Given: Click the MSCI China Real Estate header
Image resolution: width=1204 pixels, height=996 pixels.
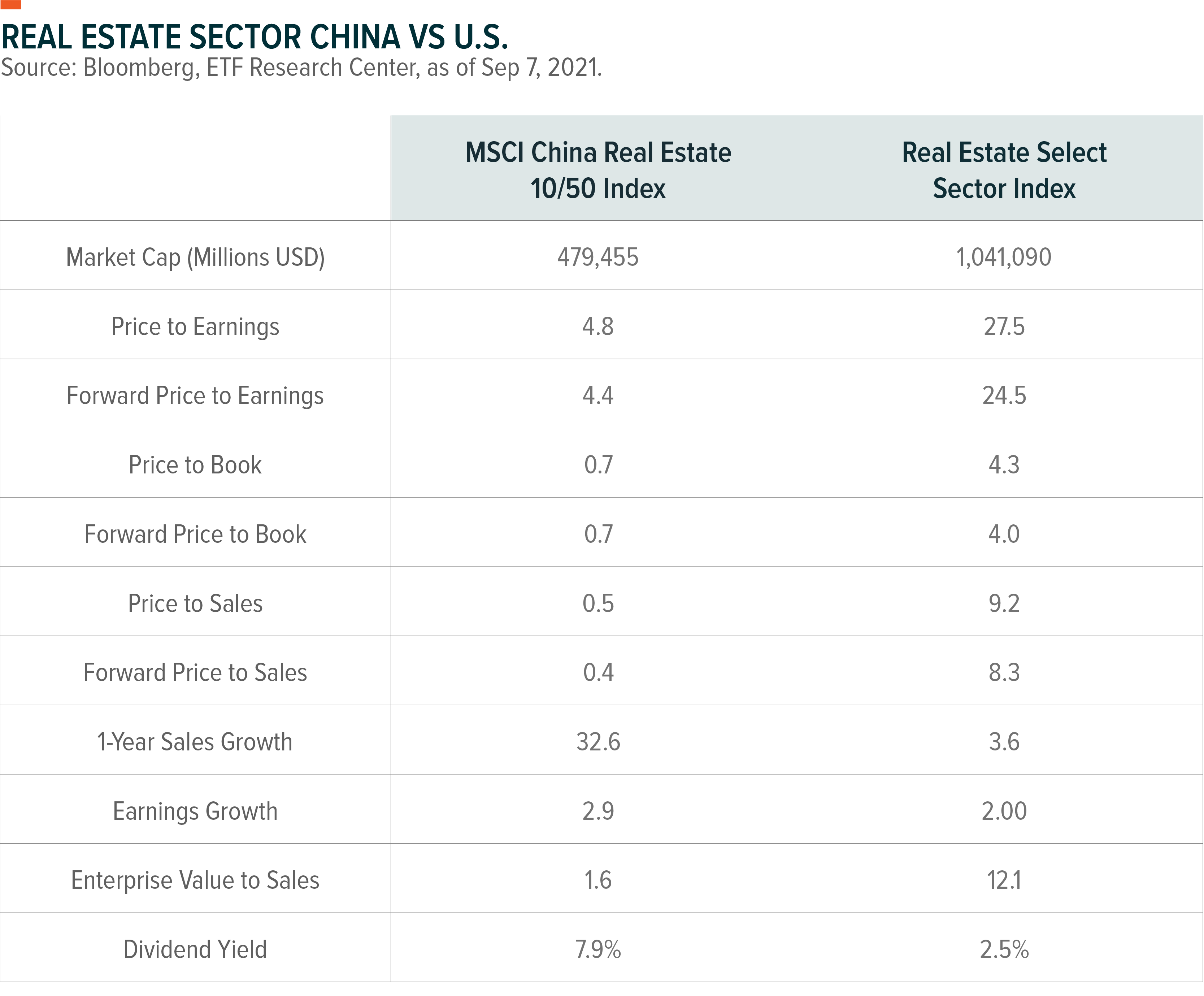Looking at the screenshot, I should point(598,170).
